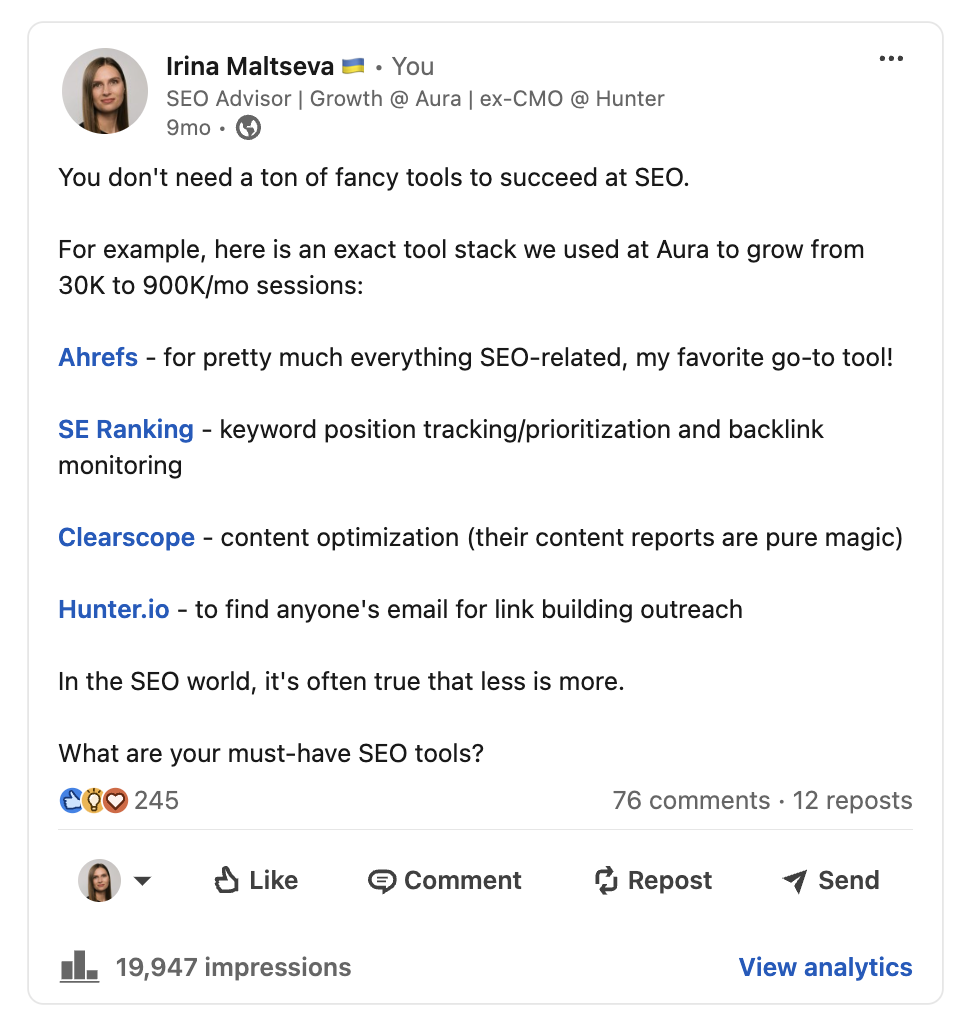Screen dimensions: 976x1018
Task: Open the Hunter.io mention link
Action: click(114, 610)
